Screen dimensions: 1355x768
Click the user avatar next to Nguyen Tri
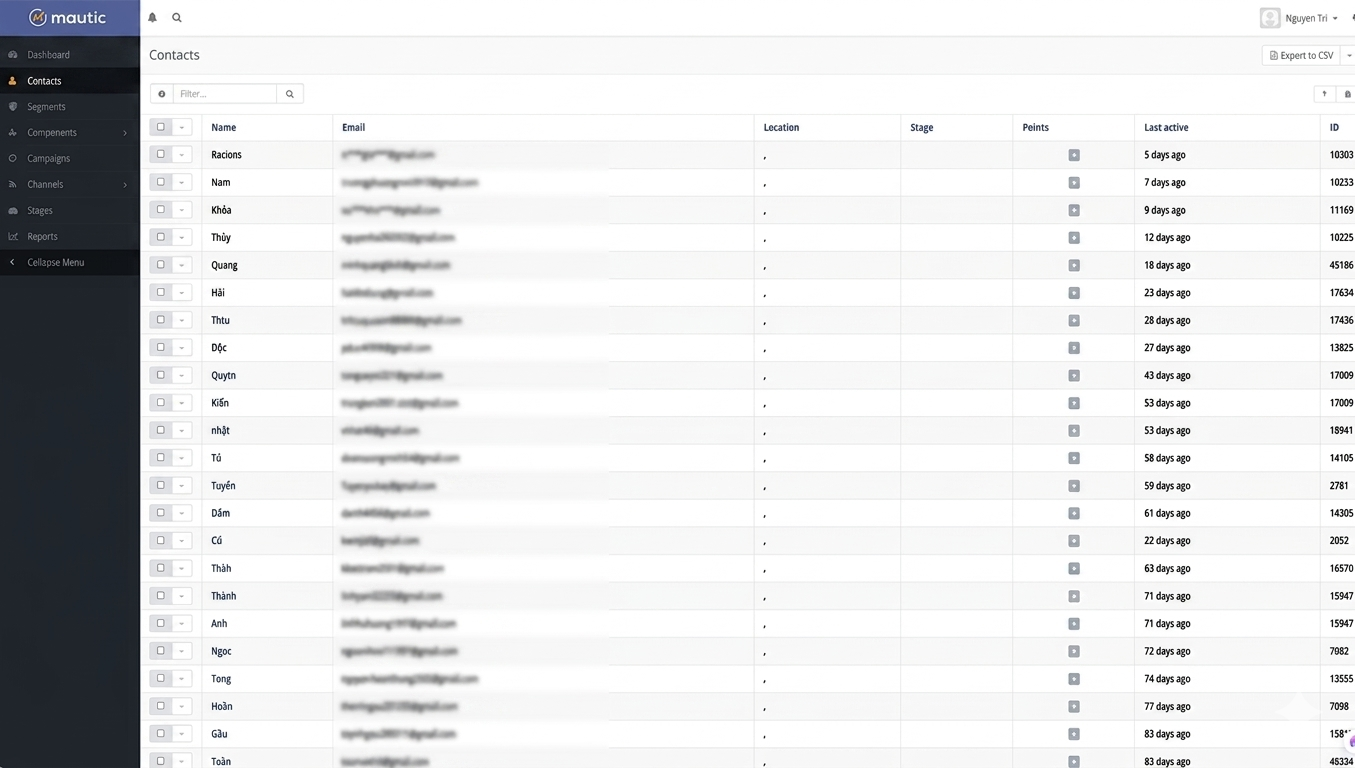click(1269, 17)
